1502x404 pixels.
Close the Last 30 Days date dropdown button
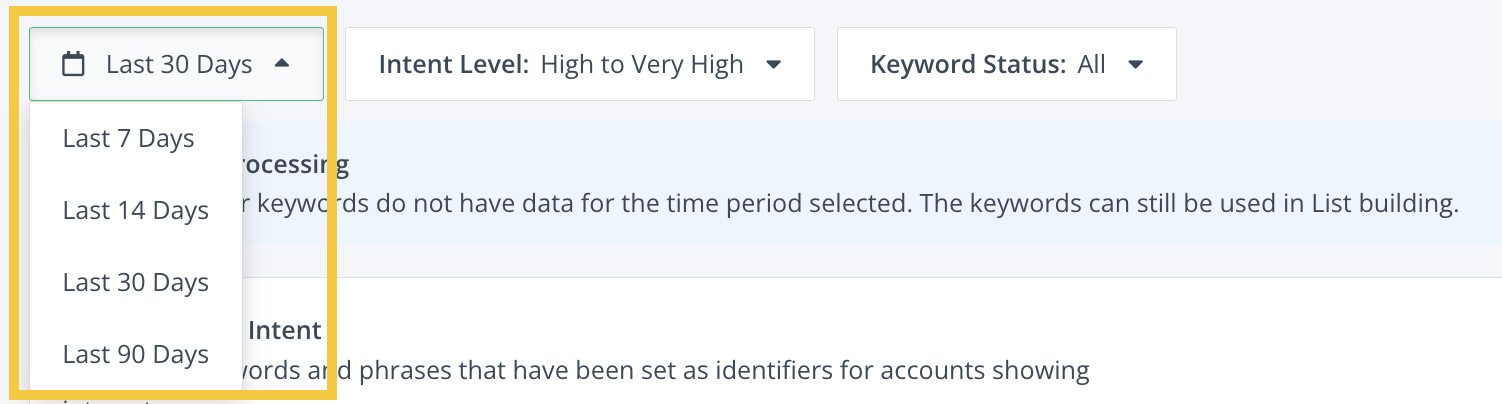tap(176, 64)
